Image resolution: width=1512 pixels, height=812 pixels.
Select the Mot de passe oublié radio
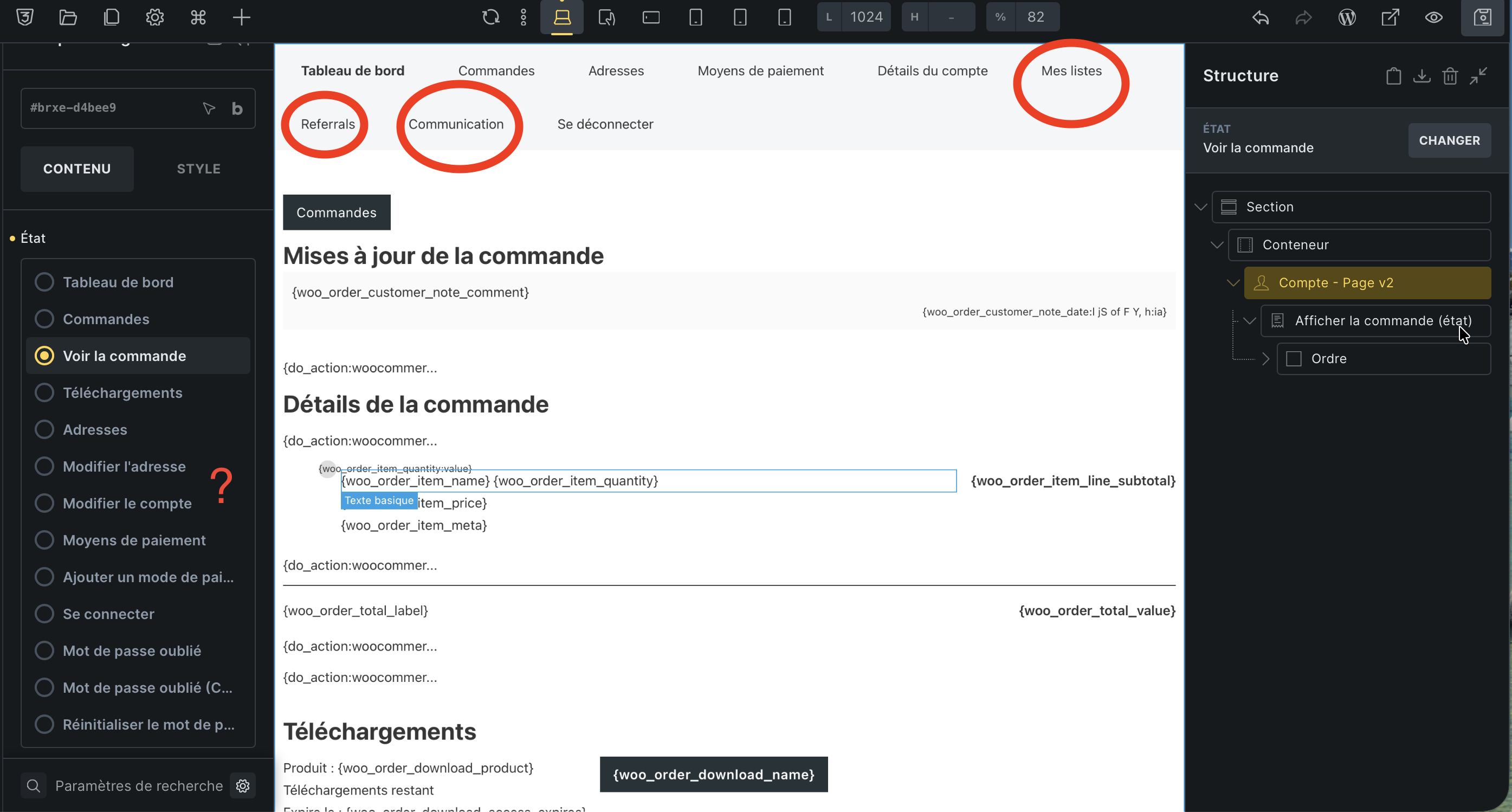point(44,650)
